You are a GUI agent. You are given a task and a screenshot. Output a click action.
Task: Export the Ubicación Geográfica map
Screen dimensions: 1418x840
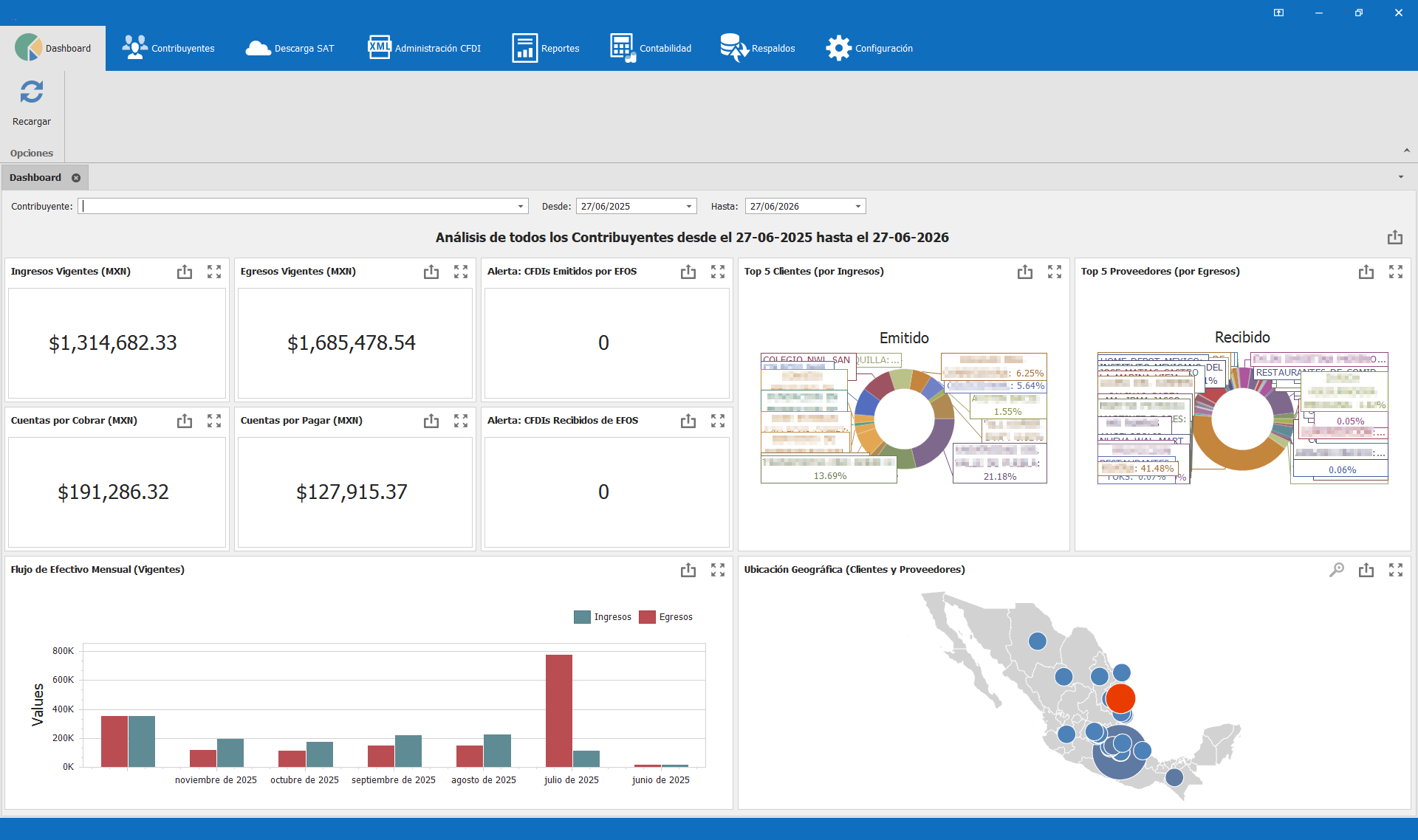pyautogui.click(x=1366, y=570)
